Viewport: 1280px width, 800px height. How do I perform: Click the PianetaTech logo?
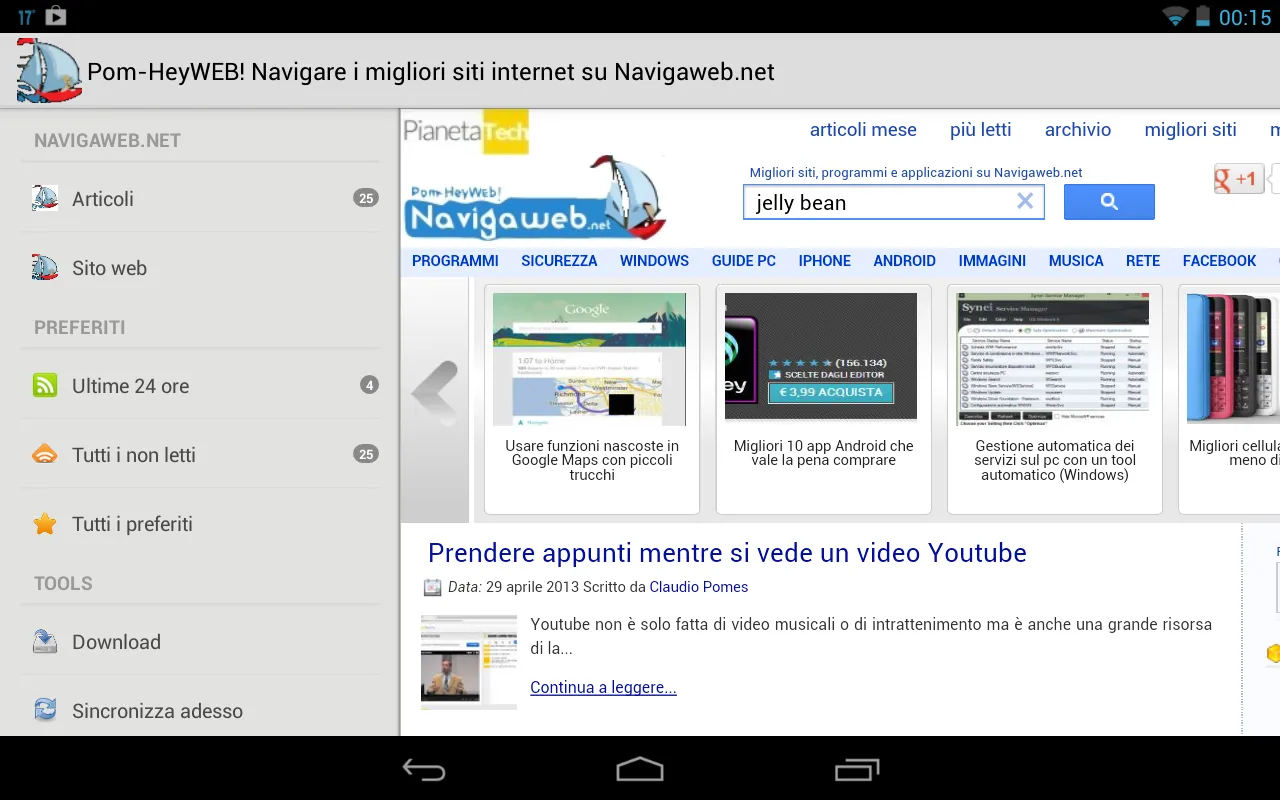pyautogui.click(x=466, y=132)
